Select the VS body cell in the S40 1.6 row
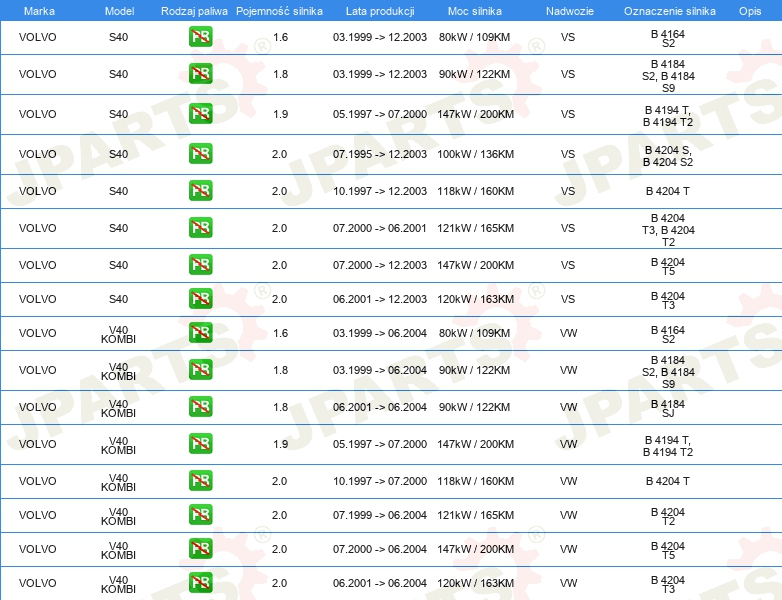Image resolution: width=782 pixels, height=600 pixels. pos(568,37)
